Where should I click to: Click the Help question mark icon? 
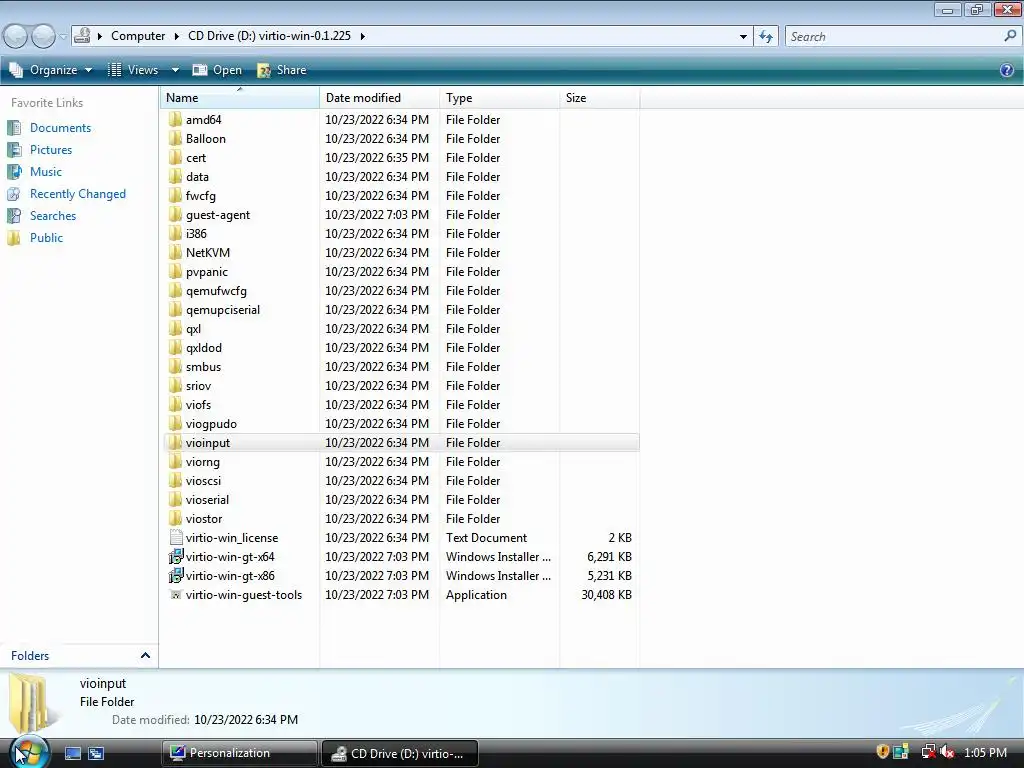point(1006,70)
